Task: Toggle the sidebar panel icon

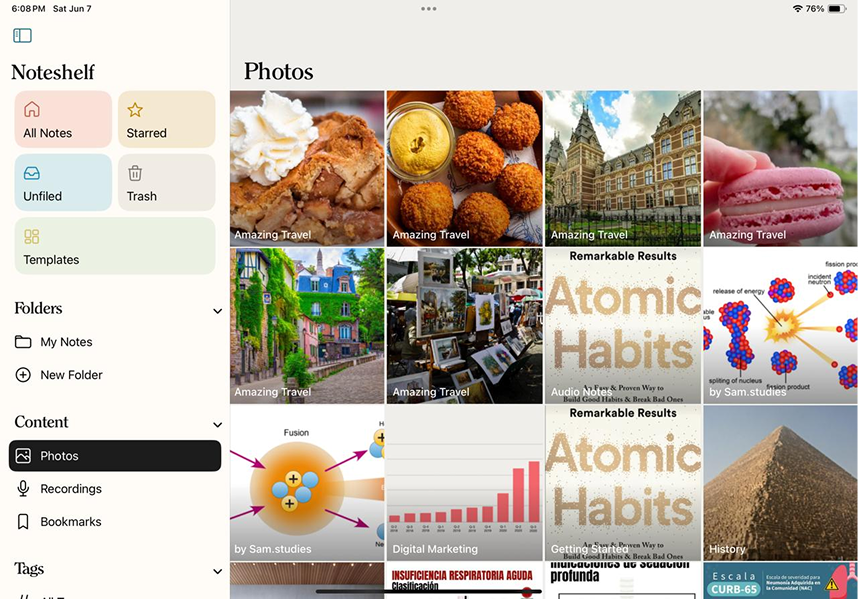Action: tap(22, 36)
